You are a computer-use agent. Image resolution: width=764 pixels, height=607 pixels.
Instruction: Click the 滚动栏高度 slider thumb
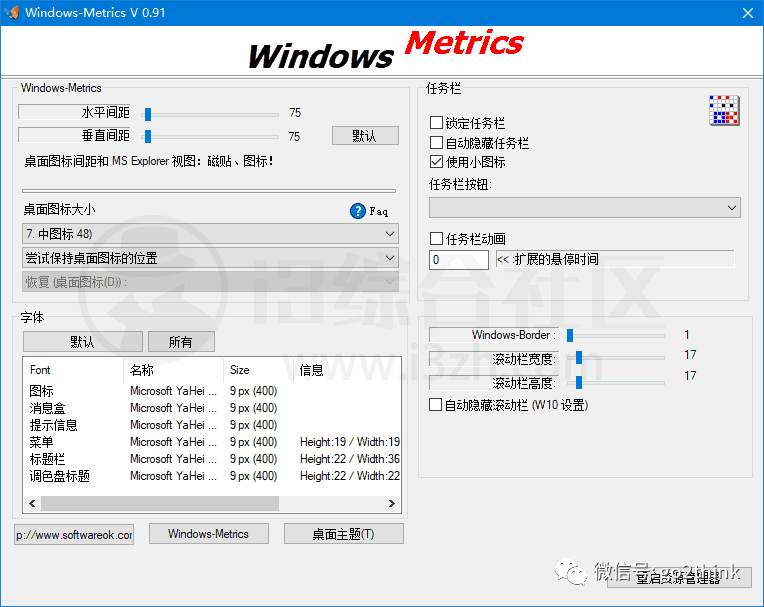[579, 382]
